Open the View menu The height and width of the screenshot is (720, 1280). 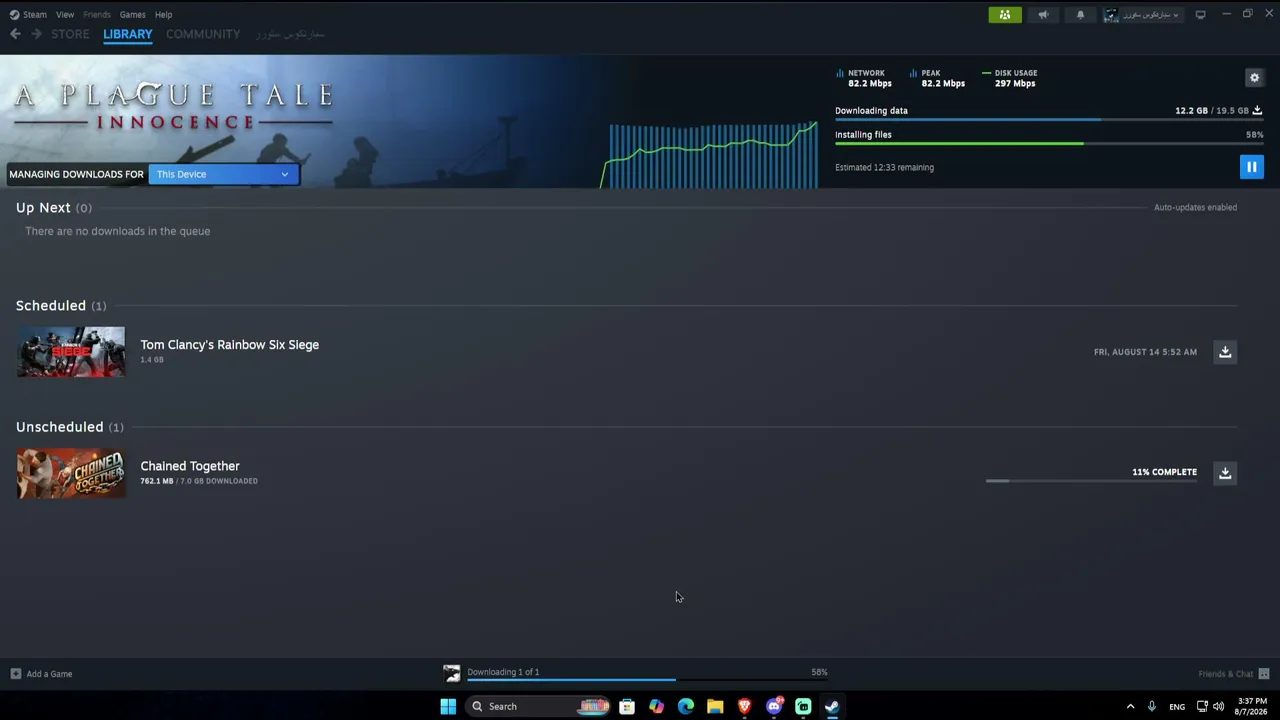65,14
